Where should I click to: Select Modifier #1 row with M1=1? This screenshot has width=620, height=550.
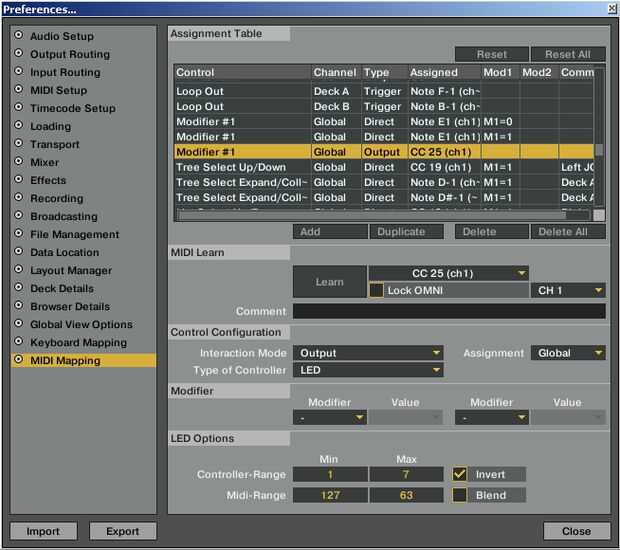384,137
